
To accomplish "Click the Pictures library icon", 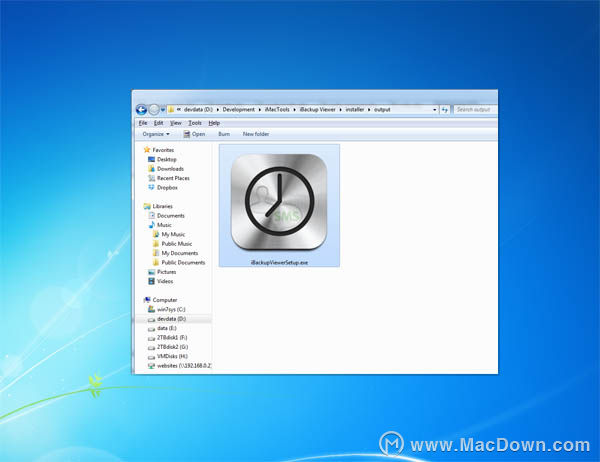I will 152,272.
